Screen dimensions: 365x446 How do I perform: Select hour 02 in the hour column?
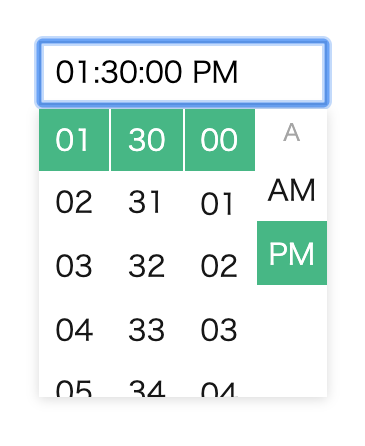pos(74,202)
